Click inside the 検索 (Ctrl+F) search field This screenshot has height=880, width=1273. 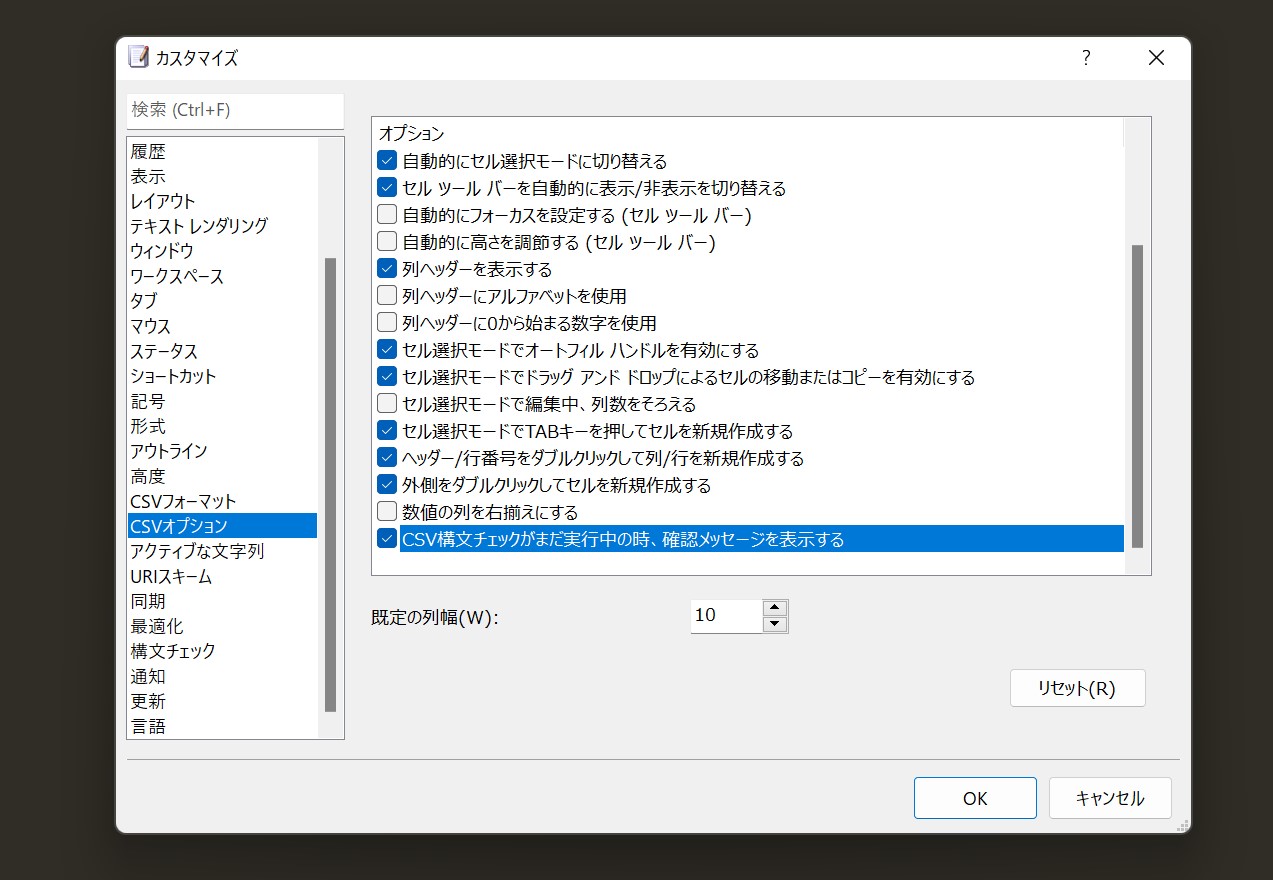click(234, 110)
